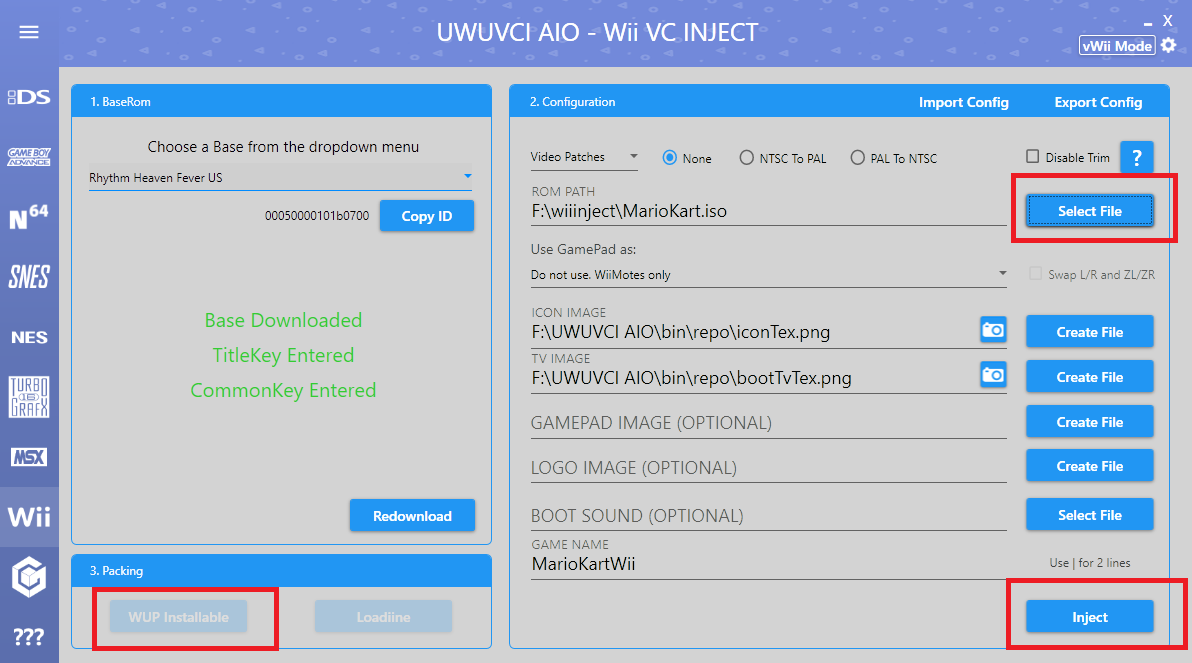
Task: Open the TurboGrafx-16 injector
Action: tap(29, 397)
